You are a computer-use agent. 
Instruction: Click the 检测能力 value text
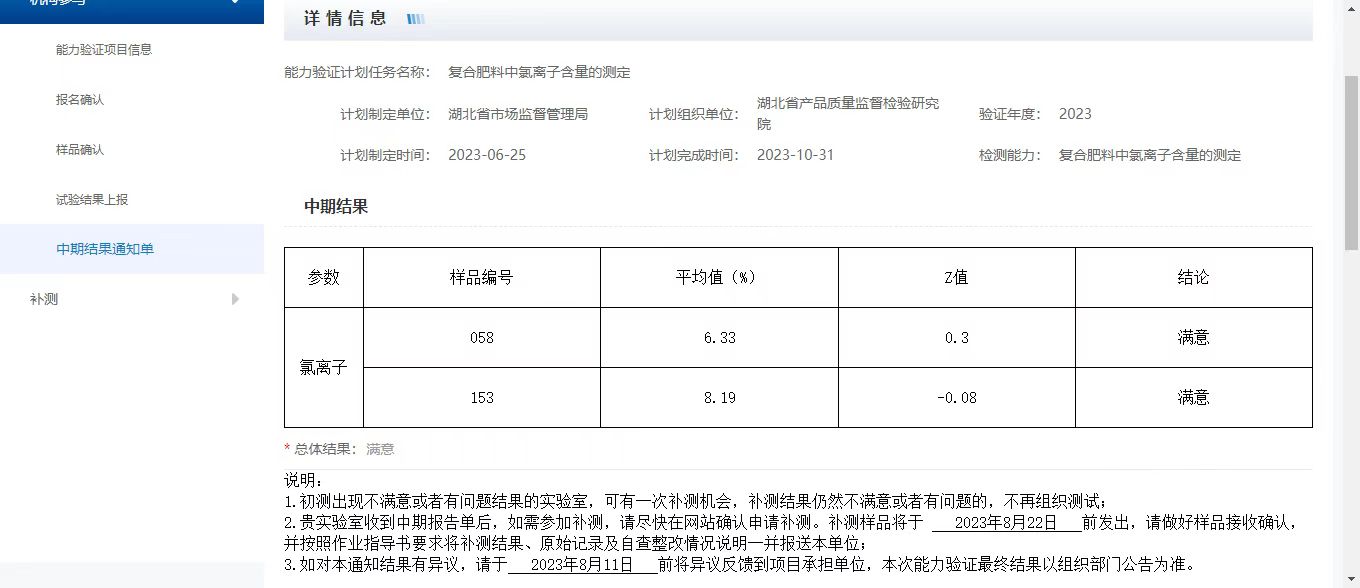point(1150,155)
